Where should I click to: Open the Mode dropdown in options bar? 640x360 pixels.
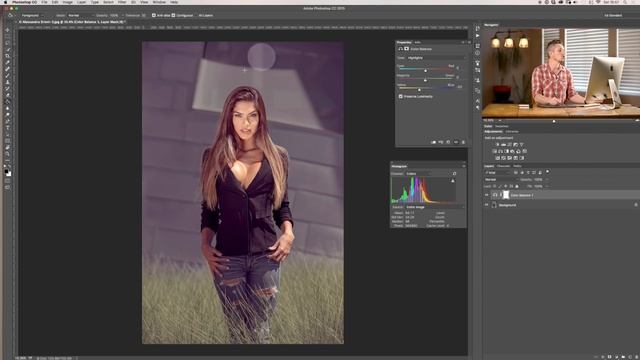pos(80,15)
